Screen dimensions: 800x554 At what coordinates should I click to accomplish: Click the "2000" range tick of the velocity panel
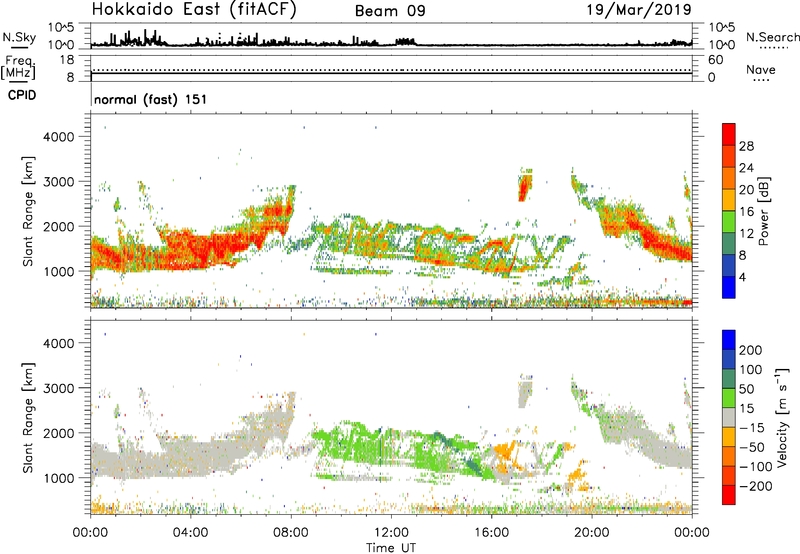pos(59,433)
